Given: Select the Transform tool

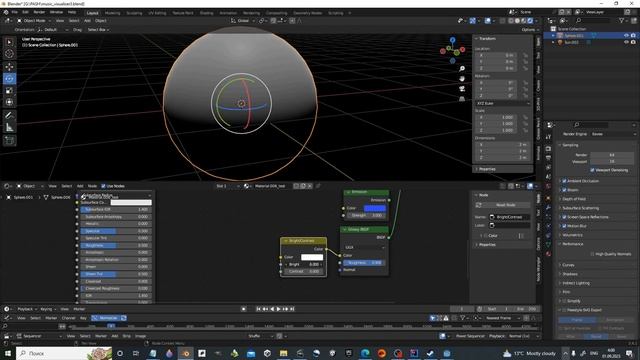Looking at the screenshot, I should [x=9, y=102].
